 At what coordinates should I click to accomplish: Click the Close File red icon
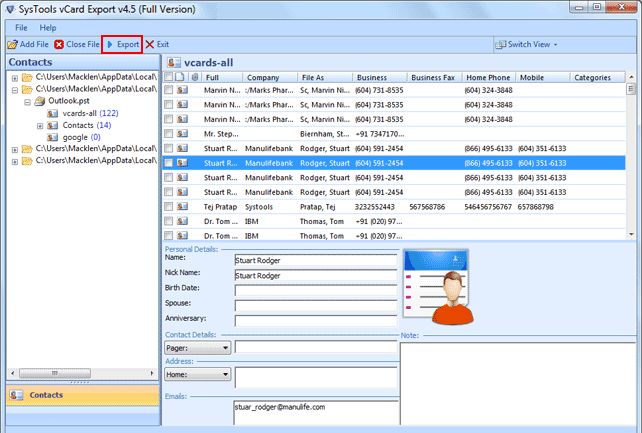tap(59, 44)
